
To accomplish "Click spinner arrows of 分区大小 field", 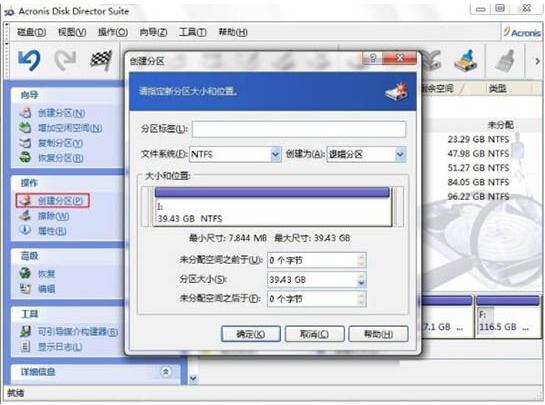I will click(361, 280).
